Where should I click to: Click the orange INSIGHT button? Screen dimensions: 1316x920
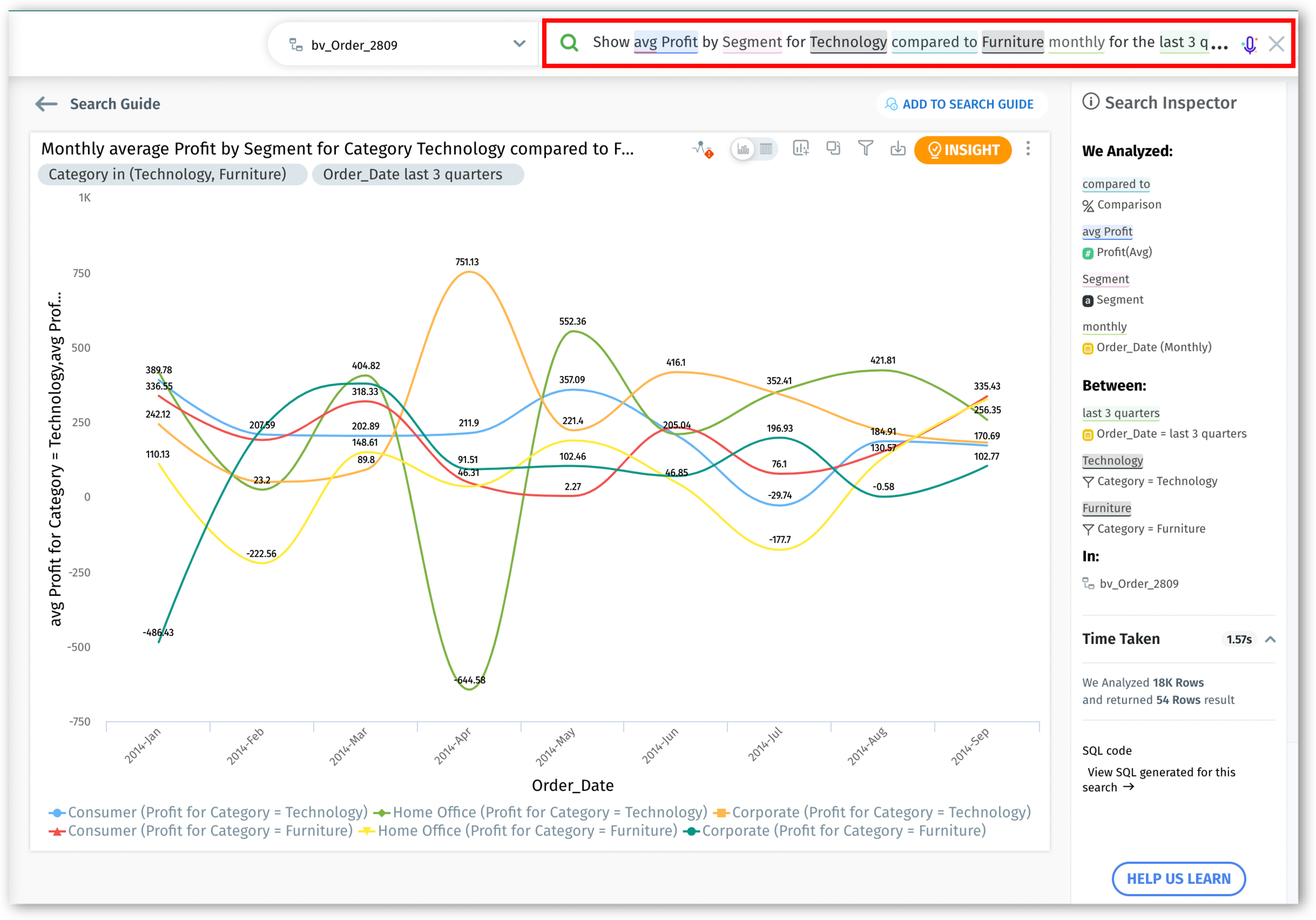(962, 150)
